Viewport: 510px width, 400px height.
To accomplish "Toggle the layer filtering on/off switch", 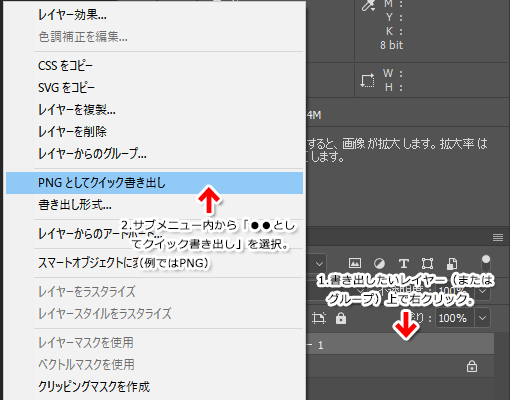I will tap(486, 263).
